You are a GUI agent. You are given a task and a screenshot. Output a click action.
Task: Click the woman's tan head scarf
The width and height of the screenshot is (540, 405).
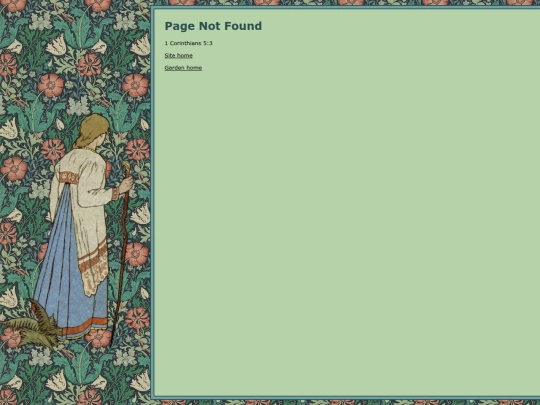(x=91, y=130)
